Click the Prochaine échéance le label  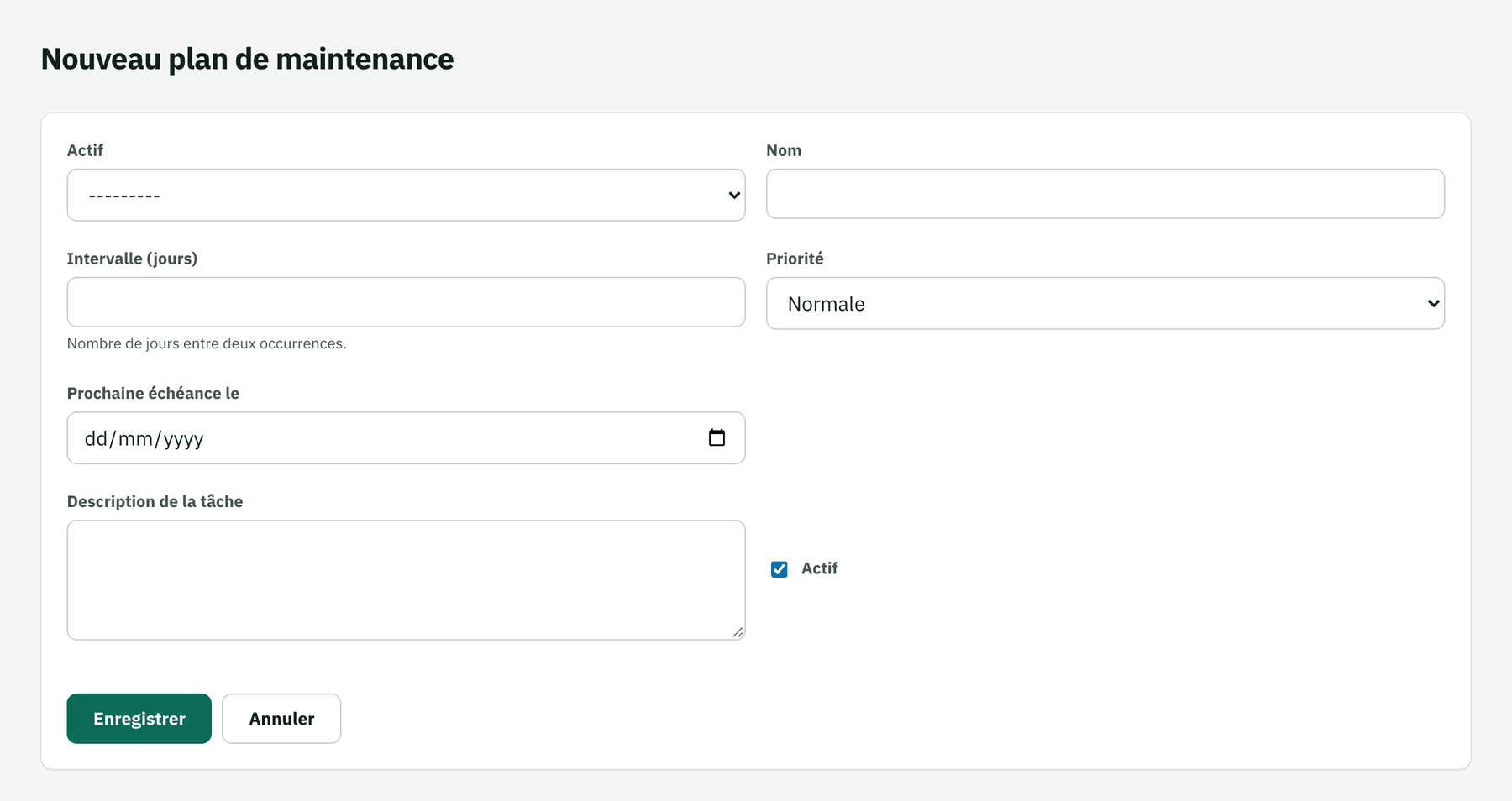[x=153, y=393]
